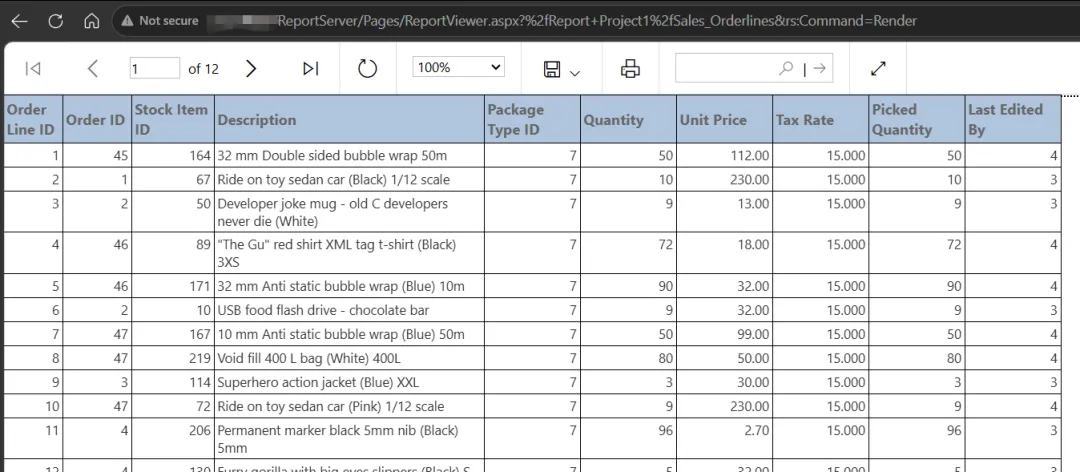
Task: Select 'Superhero action jacket (Blue) XXL' cell
Action: 349,382
